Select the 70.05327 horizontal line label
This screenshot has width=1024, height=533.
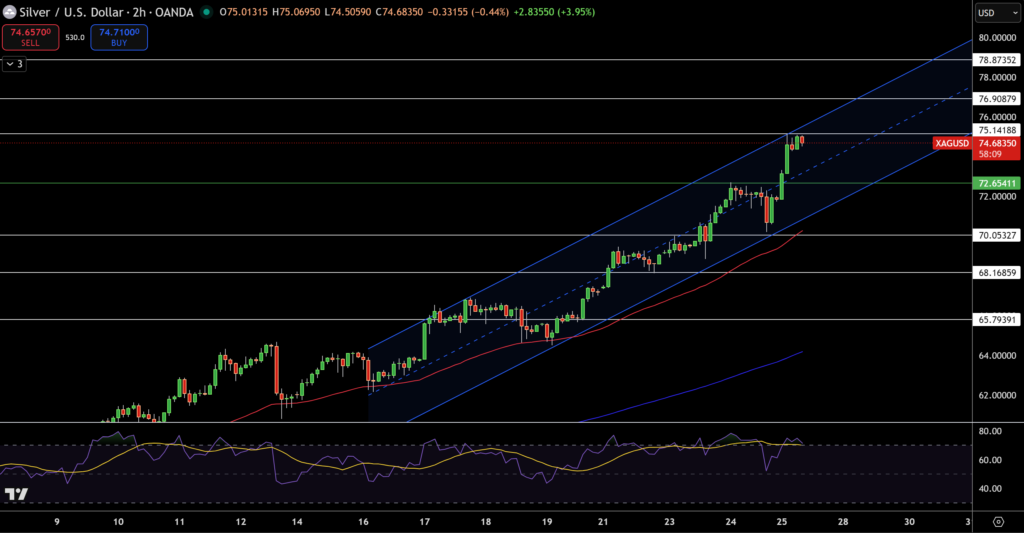[998, 235]
